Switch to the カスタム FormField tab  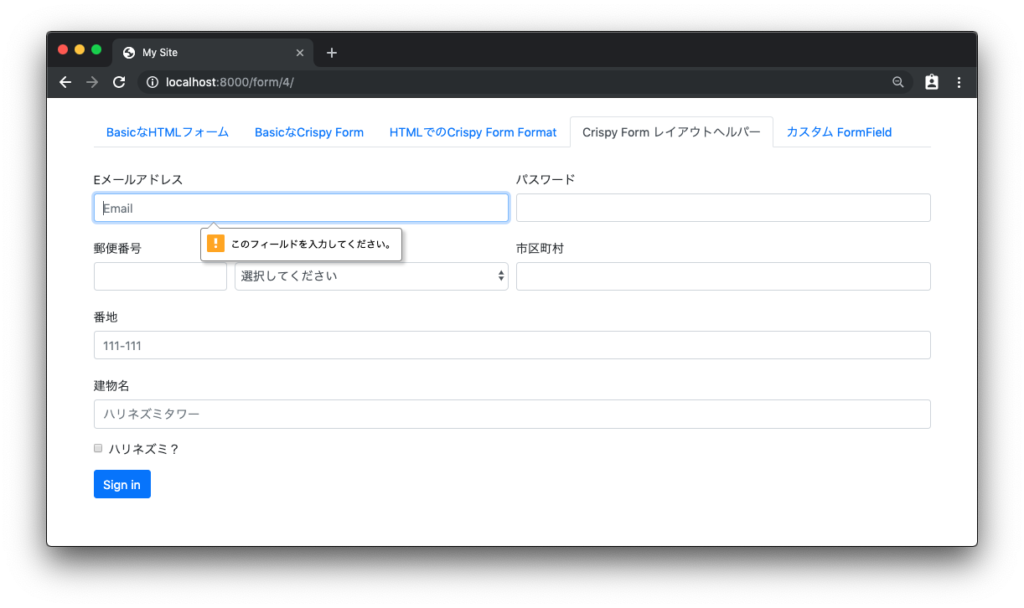(838, 131)
